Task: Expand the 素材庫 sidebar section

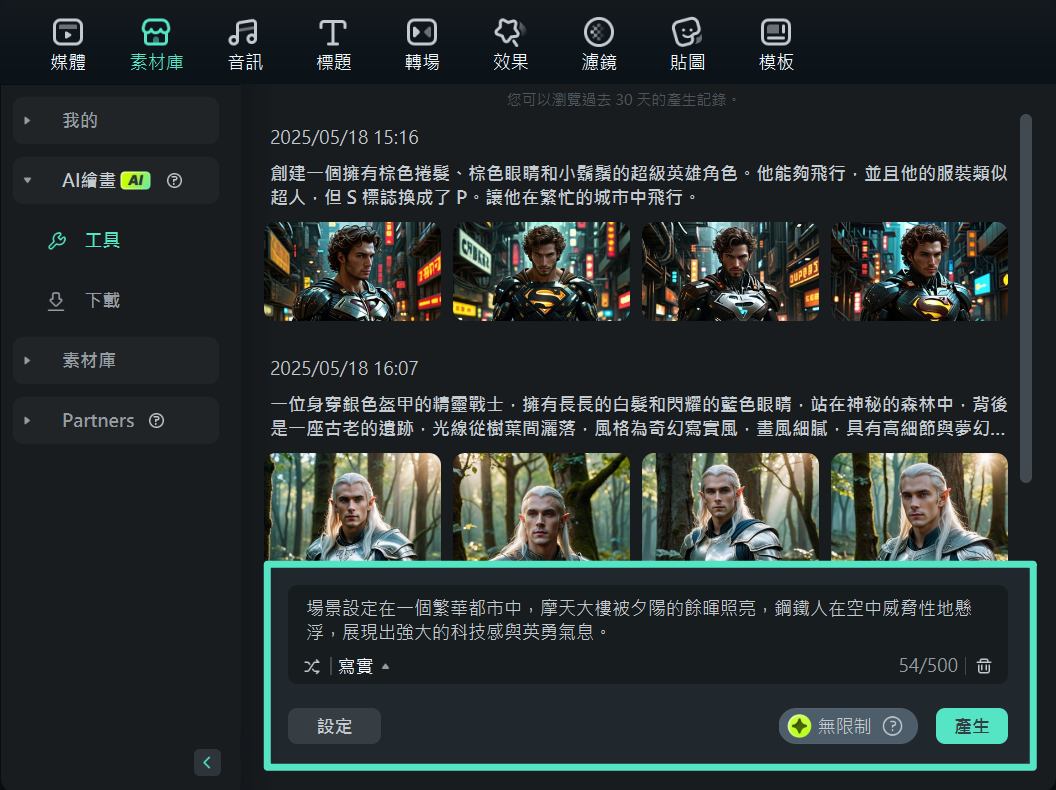Action: (116, 360)
